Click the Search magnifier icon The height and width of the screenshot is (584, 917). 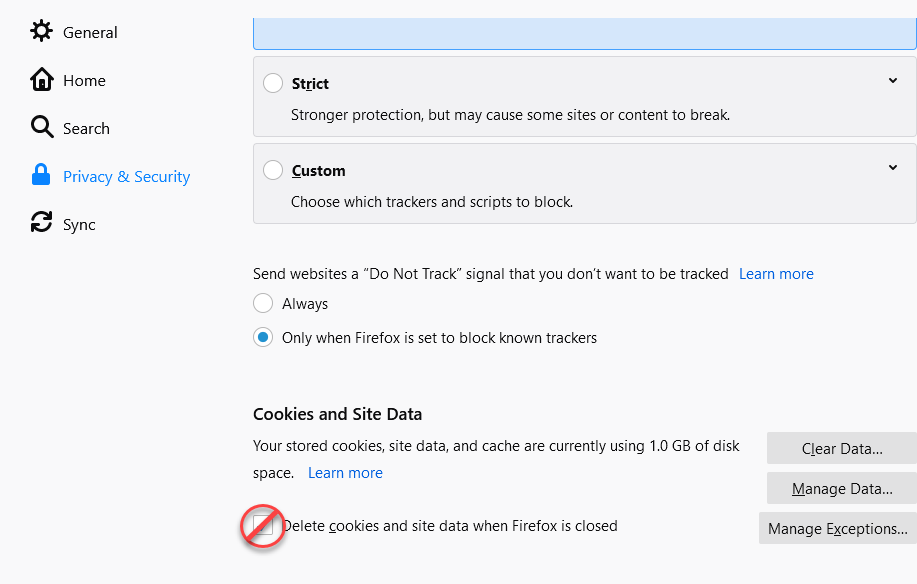[x=41, y=128]
